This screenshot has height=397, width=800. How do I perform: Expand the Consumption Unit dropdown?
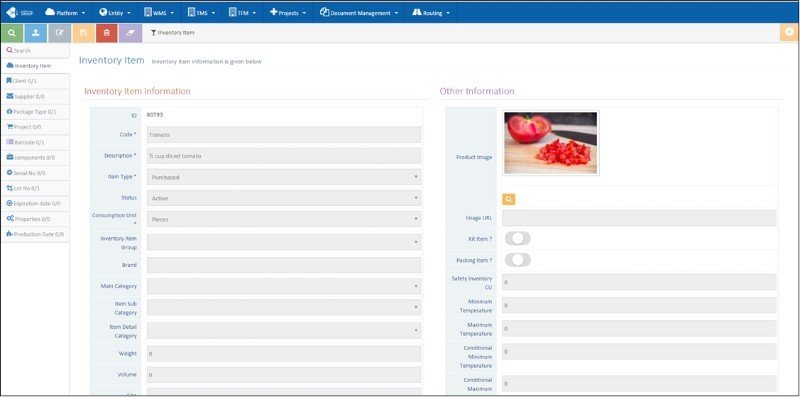[284, 219]
